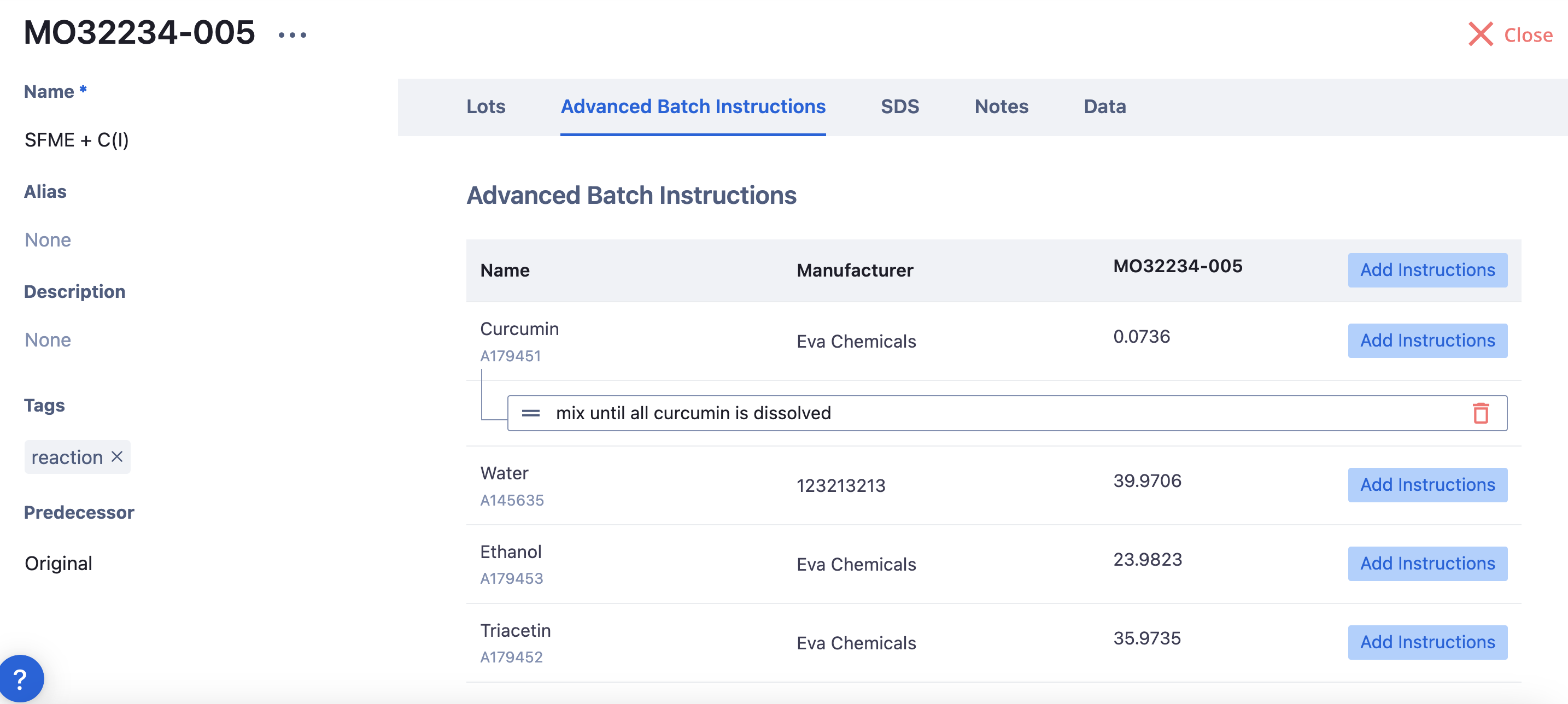1568x704 pixels.
Task: Open the three-dot options menu beside MO32234-005
Action: point(292,36)
